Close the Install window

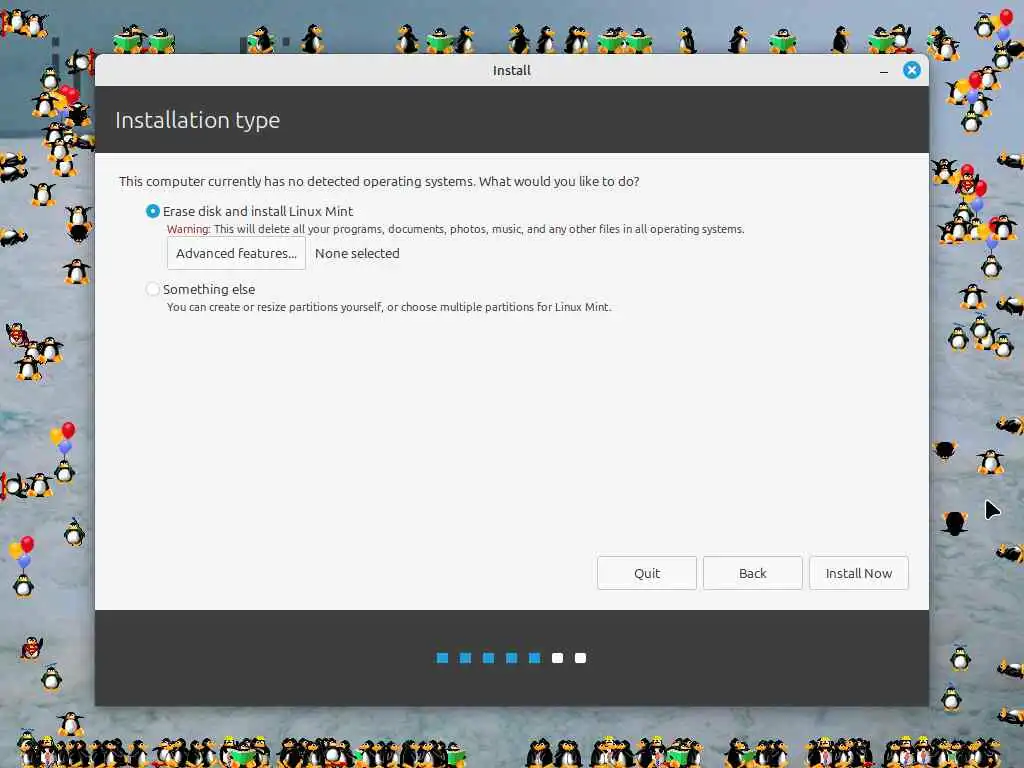click(x=911, y=70)
